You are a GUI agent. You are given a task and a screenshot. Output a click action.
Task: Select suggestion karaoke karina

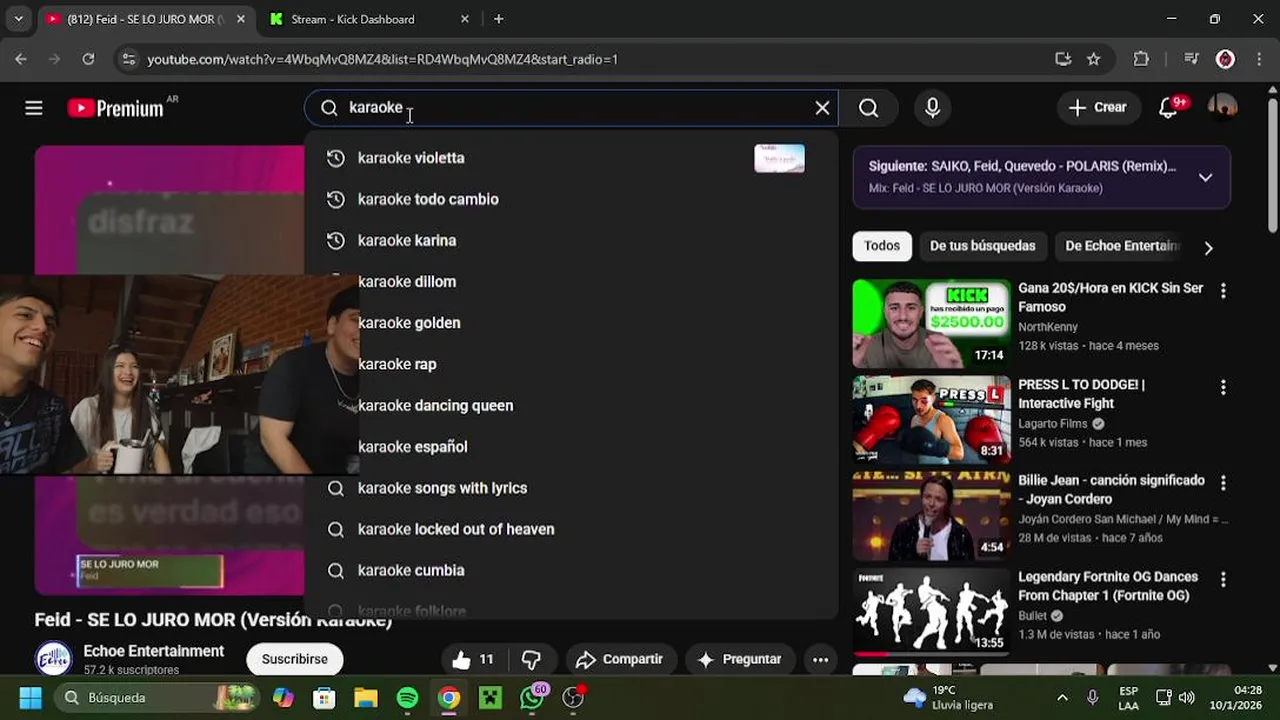click(x=570, y=240)
